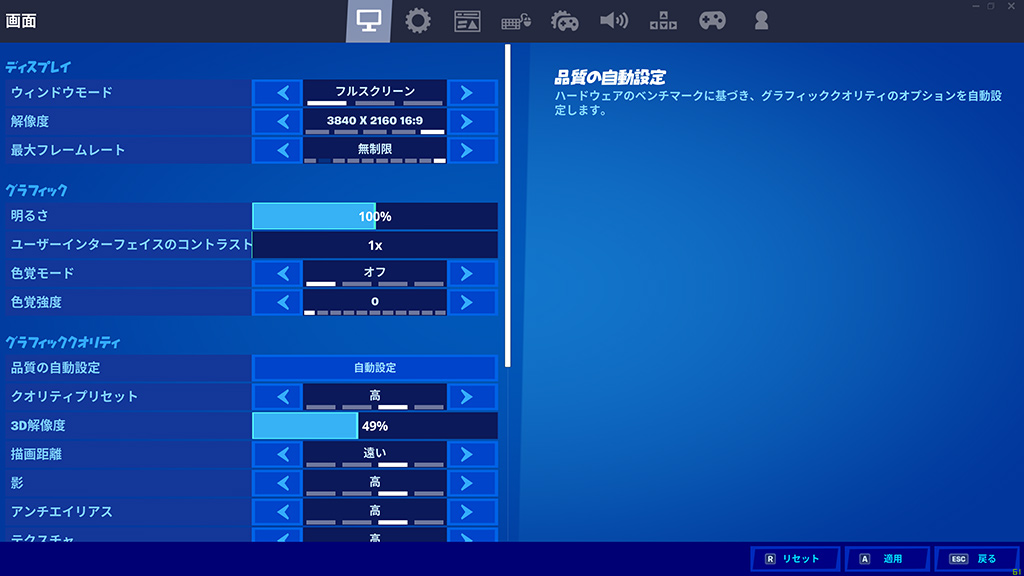
Task: Open the controller sensitivity gear tab icon
Action: point(565,22)
